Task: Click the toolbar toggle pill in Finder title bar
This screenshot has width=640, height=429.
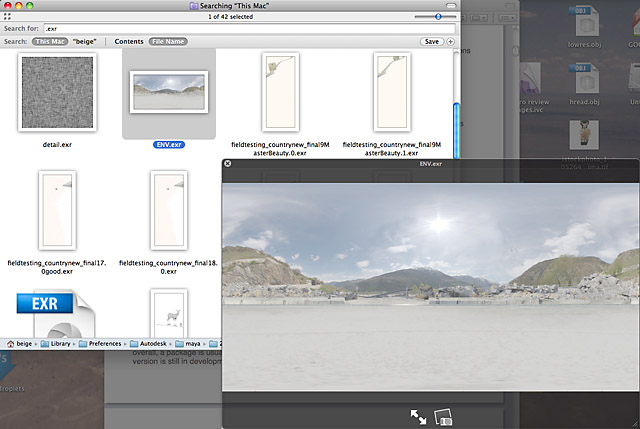Action: pos(451,6)
